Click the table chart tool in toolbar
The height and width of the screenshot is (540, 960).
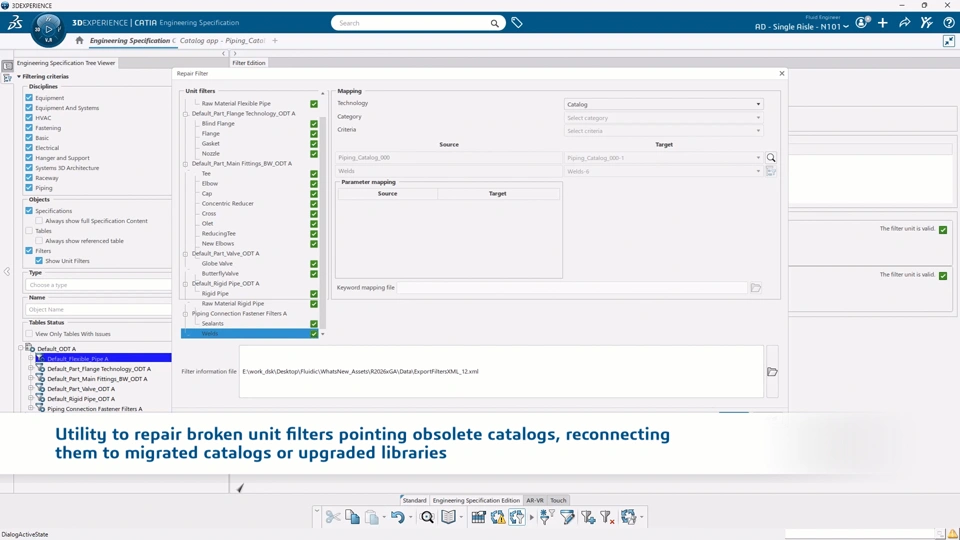(478, 517)
